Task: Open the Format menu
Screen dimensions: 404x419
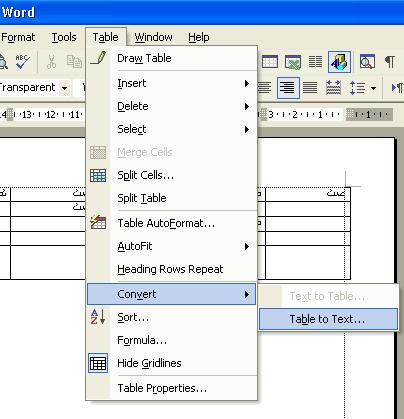Action: 18,37
